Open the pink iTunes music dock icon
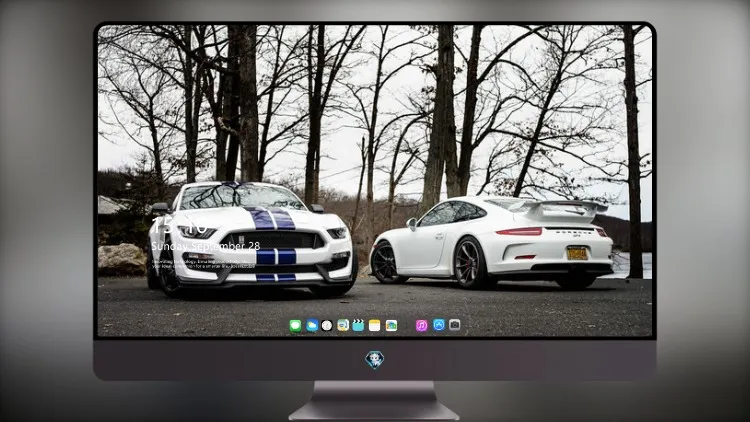 click(421, 326)
